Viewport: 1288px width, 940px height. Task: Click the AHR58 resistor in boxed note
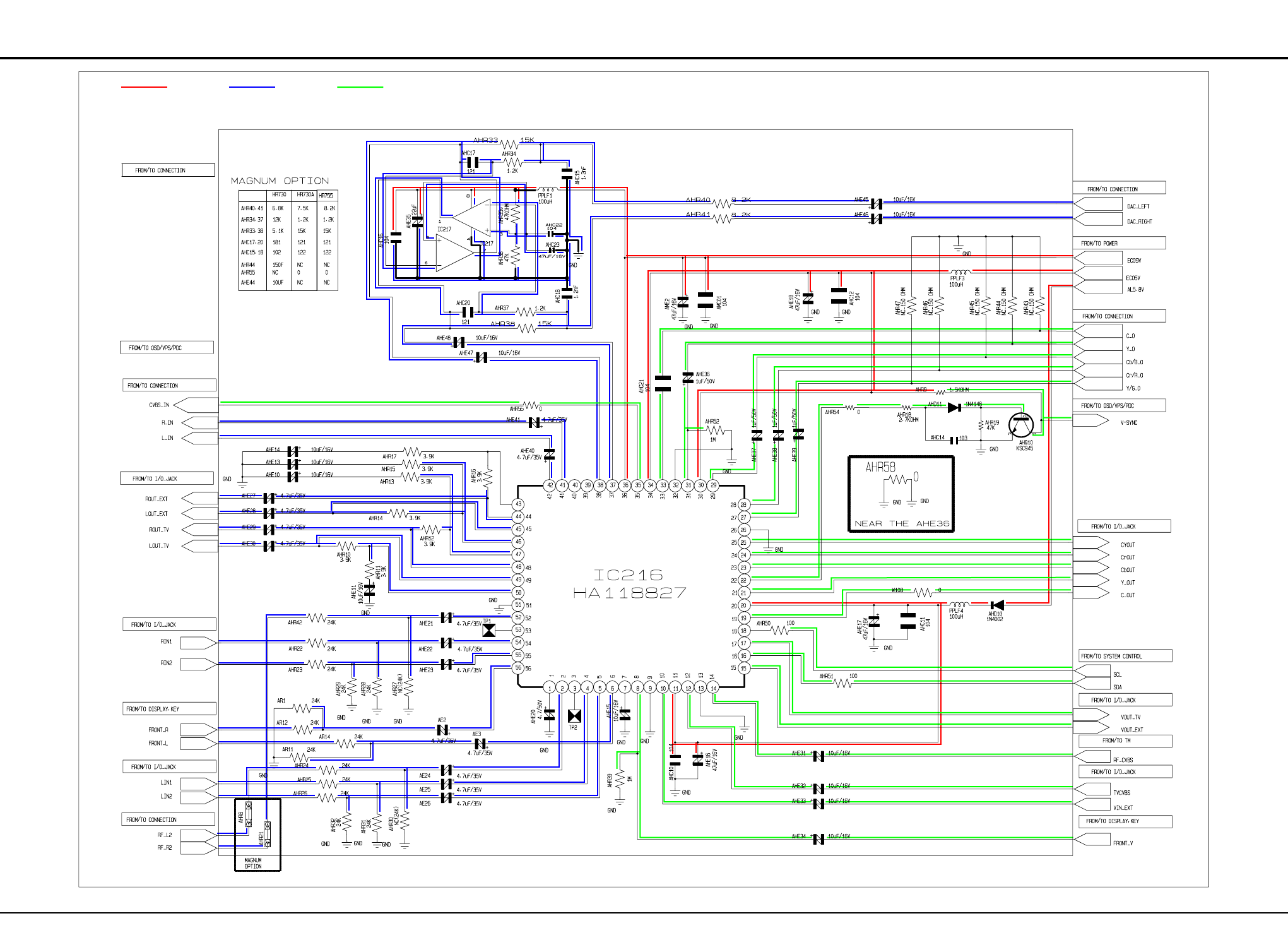(x=897, y=480)
